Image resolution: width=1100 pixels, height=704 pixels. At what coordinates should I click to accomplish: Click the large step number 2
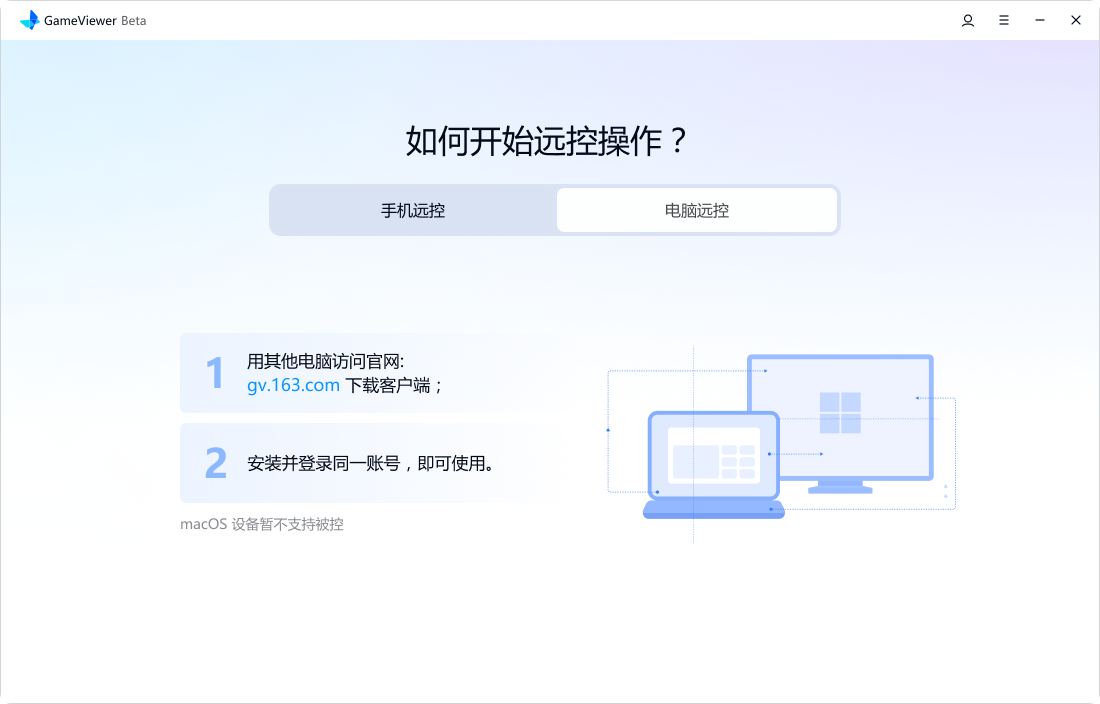[x=215, y=464]
